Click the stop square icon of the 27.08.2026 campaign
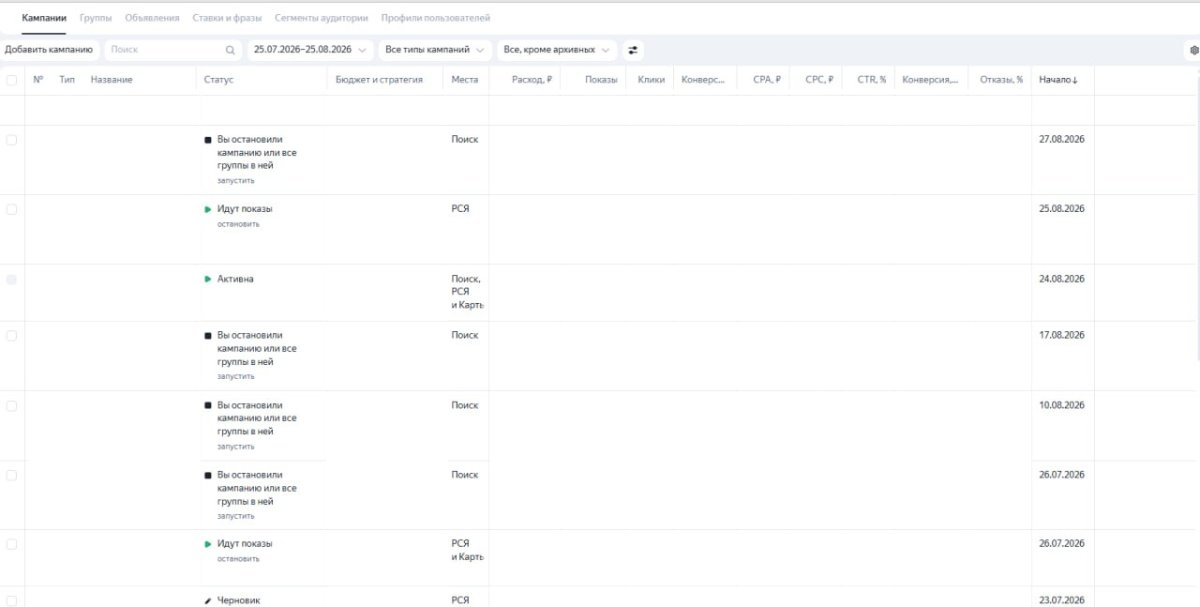 click(208, 140)
